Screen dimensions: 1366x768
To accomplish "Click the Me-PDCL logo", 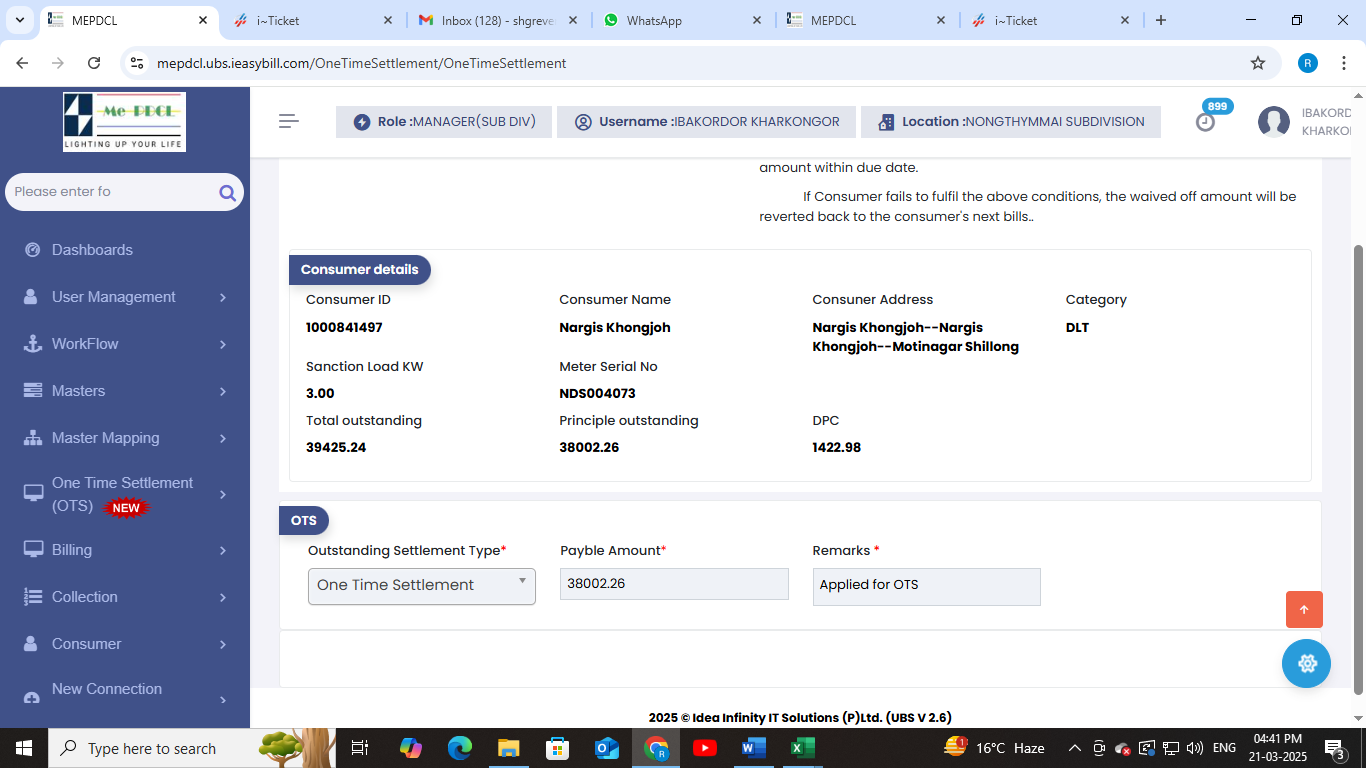I will (x=124, y=122).
